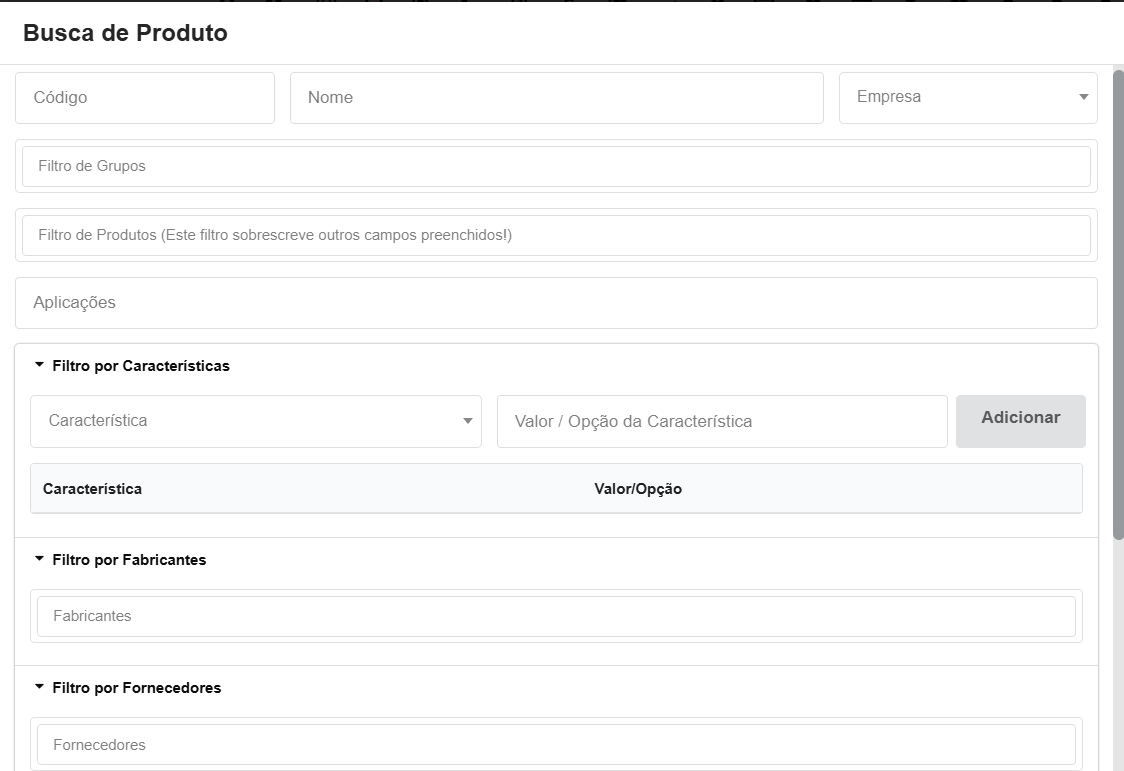Click the Fabricantes input field
Screen dimensions: 1124x771
point(556,616)
